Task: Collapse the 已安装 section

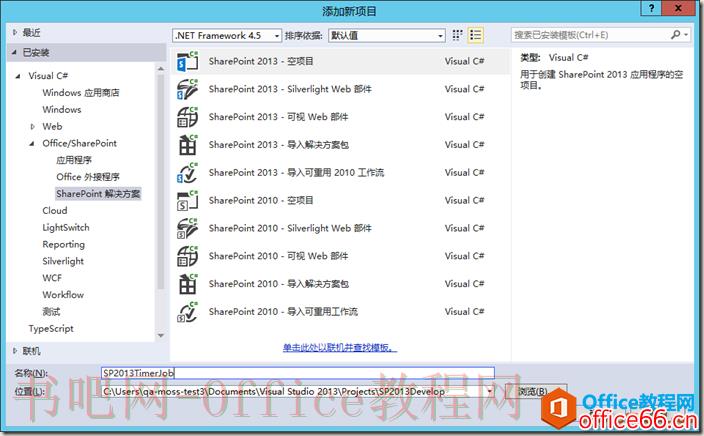Action: 15,53
